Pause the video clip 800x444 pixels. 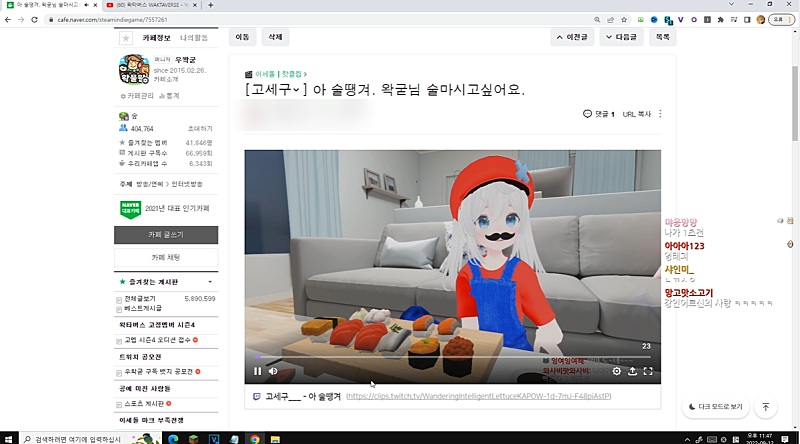[257, 371]
